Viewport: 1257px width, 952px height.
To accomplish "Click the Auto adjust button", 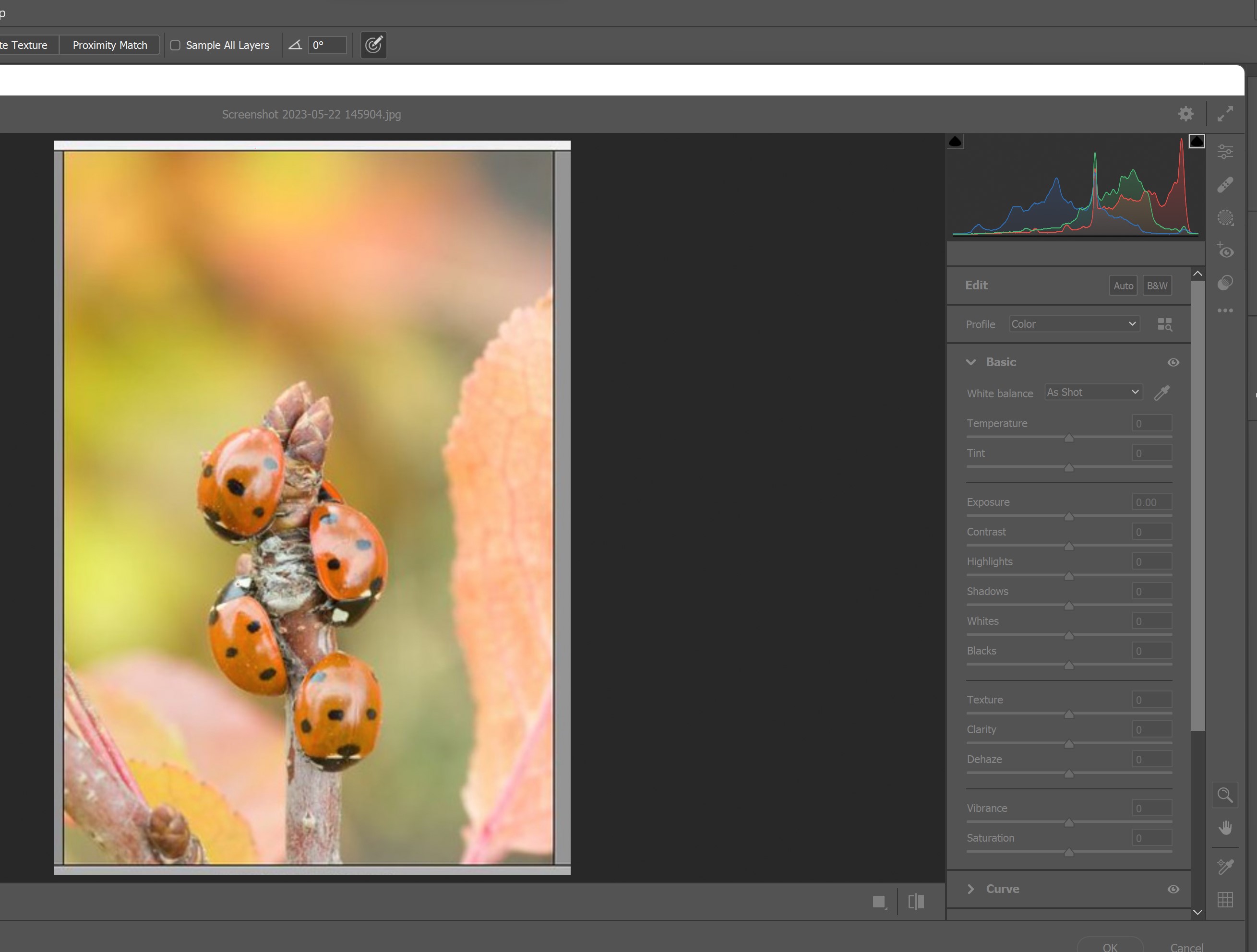I will [1122, 286].
